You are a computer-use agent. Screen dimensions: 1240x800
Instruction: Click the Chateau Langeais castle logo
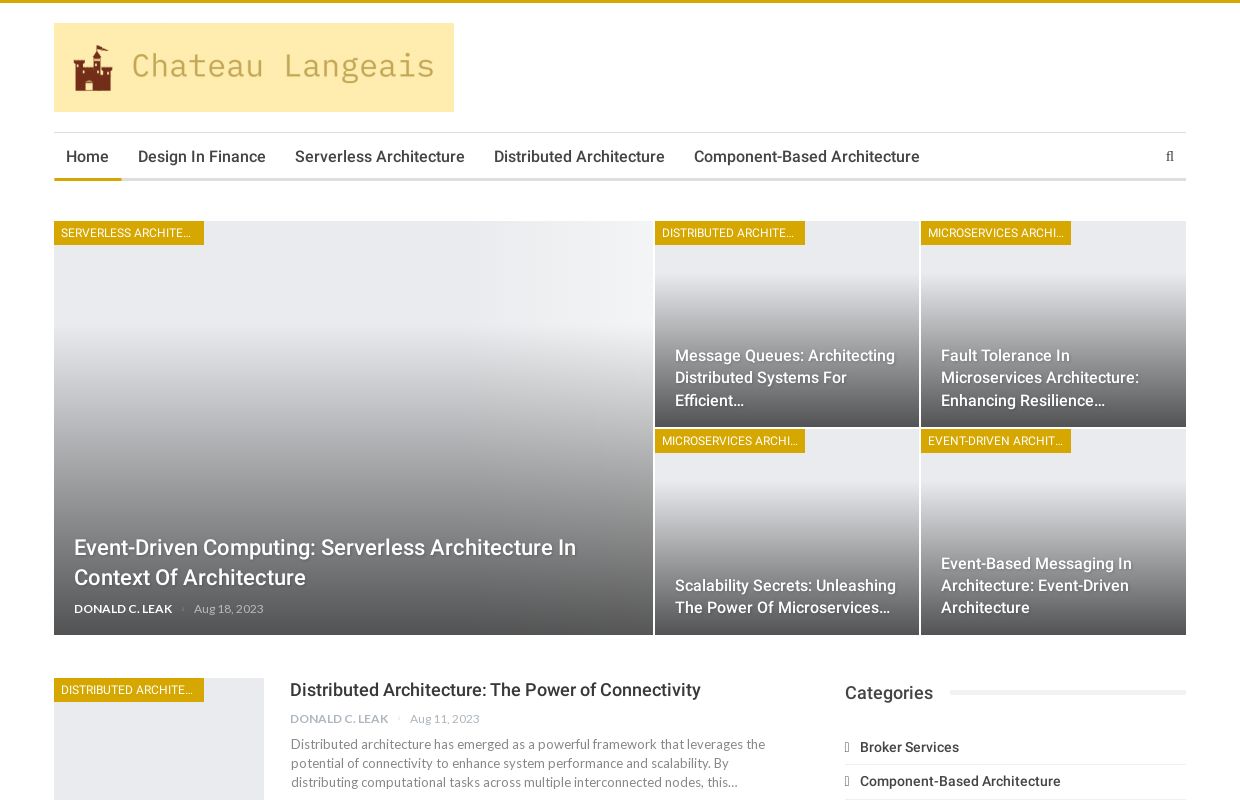(x=254, y=67)
